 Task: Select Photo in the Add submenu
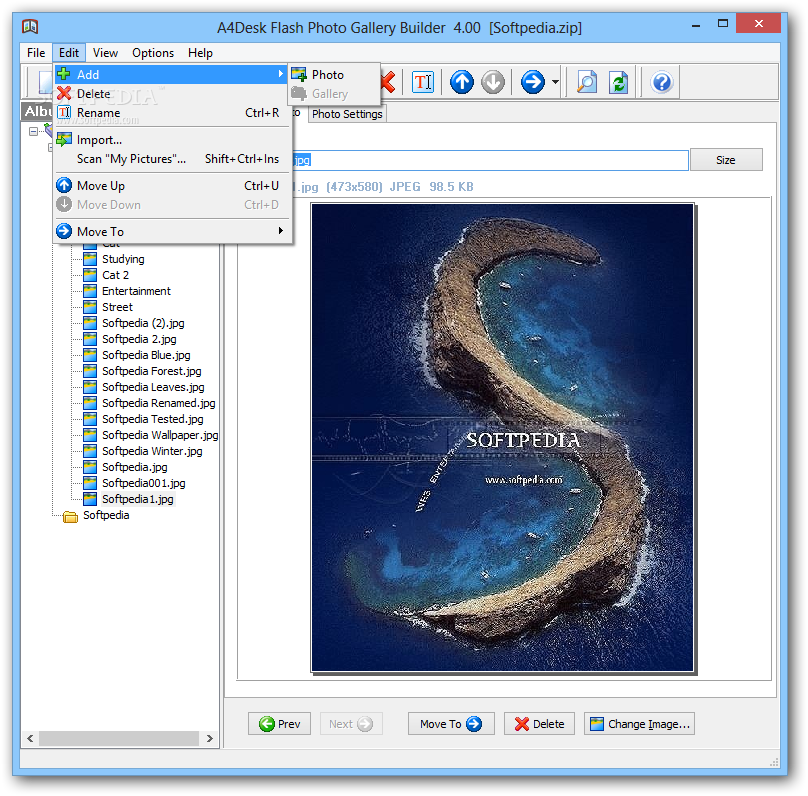point(334,75)
